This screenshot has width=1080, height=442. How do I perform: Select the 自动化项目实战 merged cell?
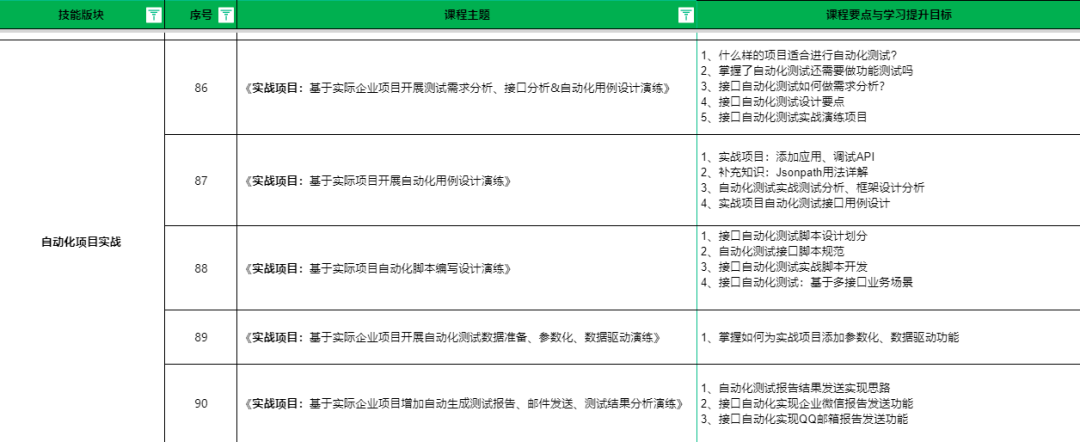tap(82, 242)
